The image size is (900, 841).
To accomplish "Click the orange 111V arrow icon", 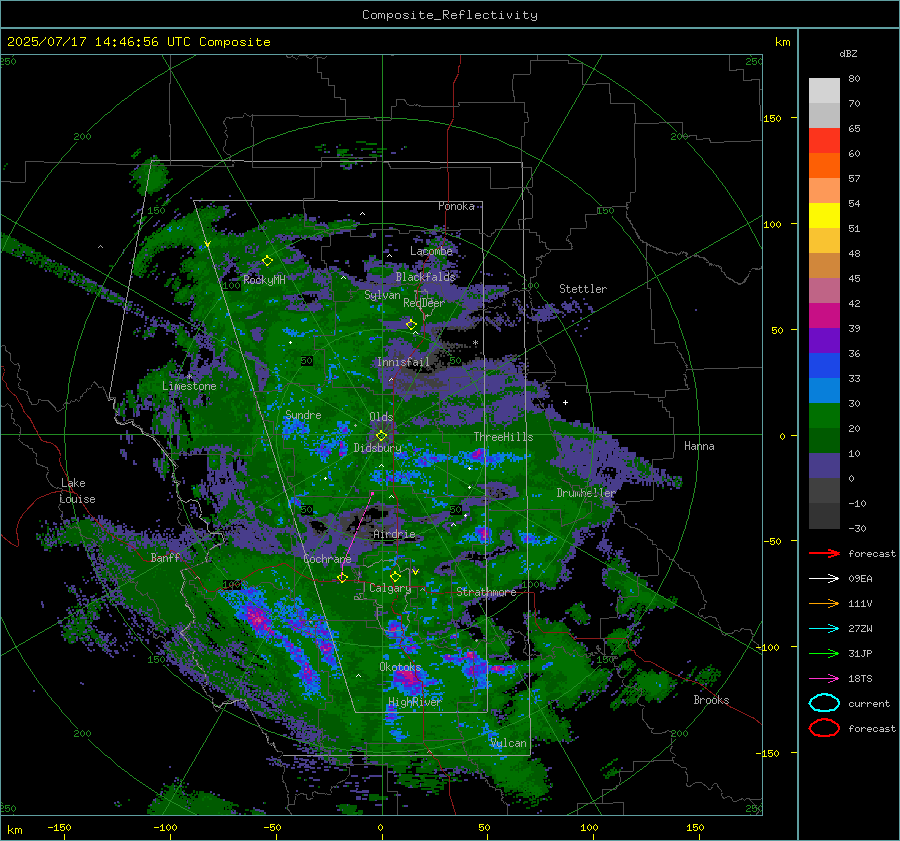I will (824, 603).
